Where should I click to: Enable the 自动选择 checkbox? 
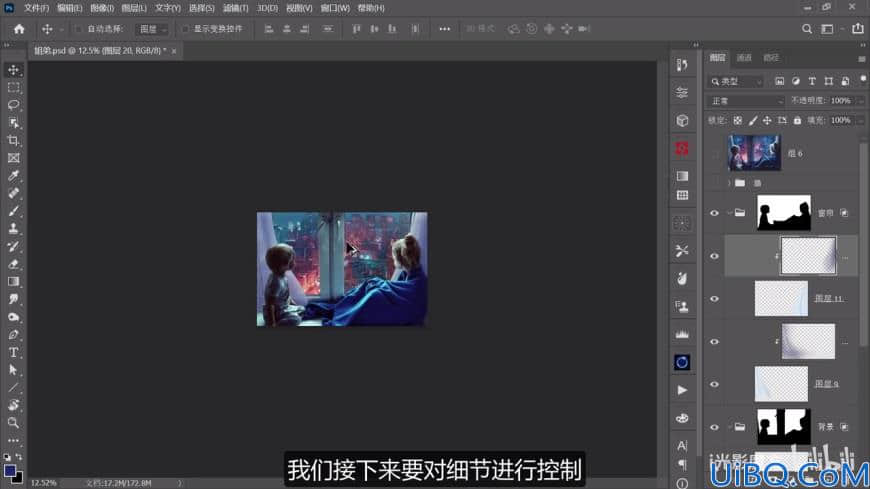coord(78,29)
